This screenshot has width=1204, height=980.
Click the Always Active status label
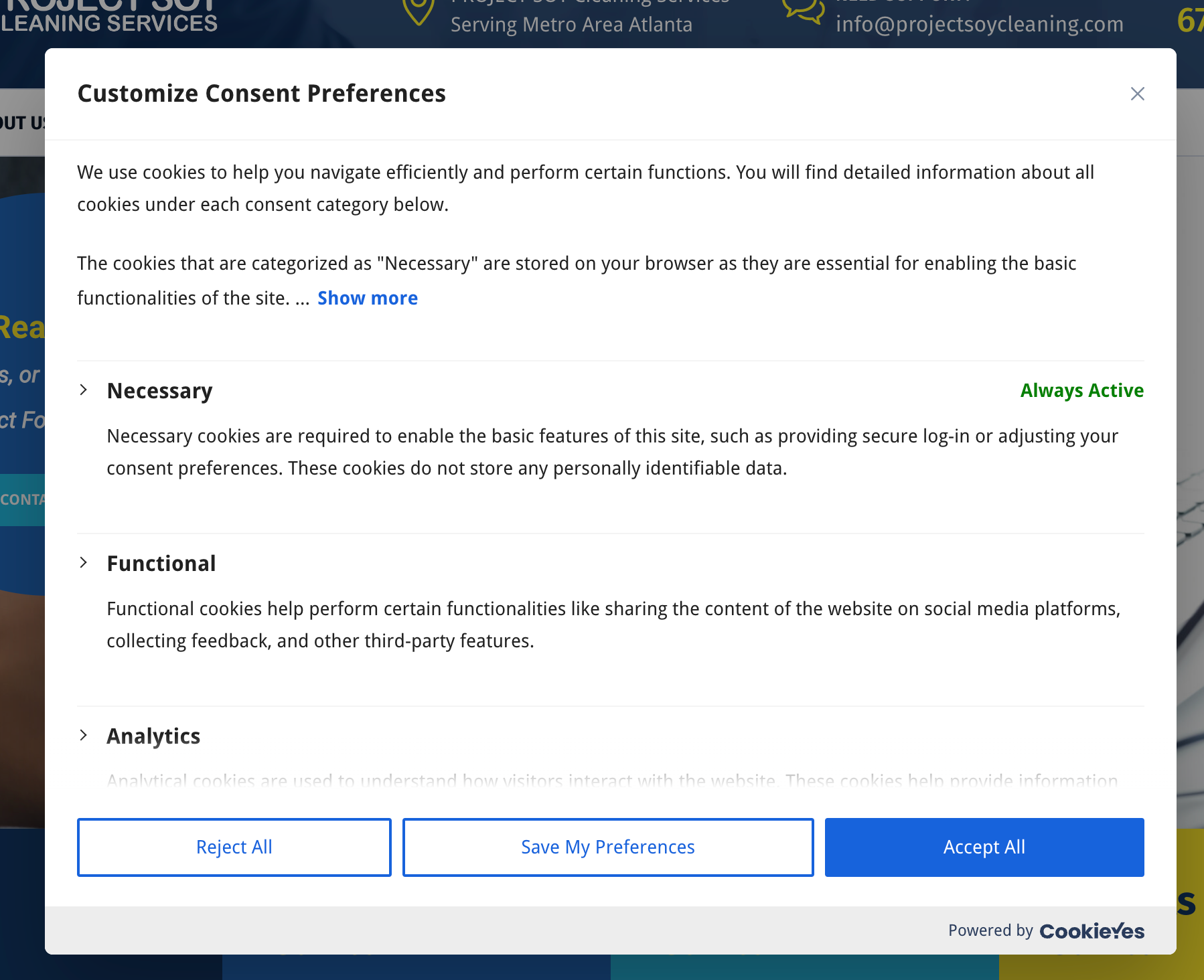[1081, 390]
